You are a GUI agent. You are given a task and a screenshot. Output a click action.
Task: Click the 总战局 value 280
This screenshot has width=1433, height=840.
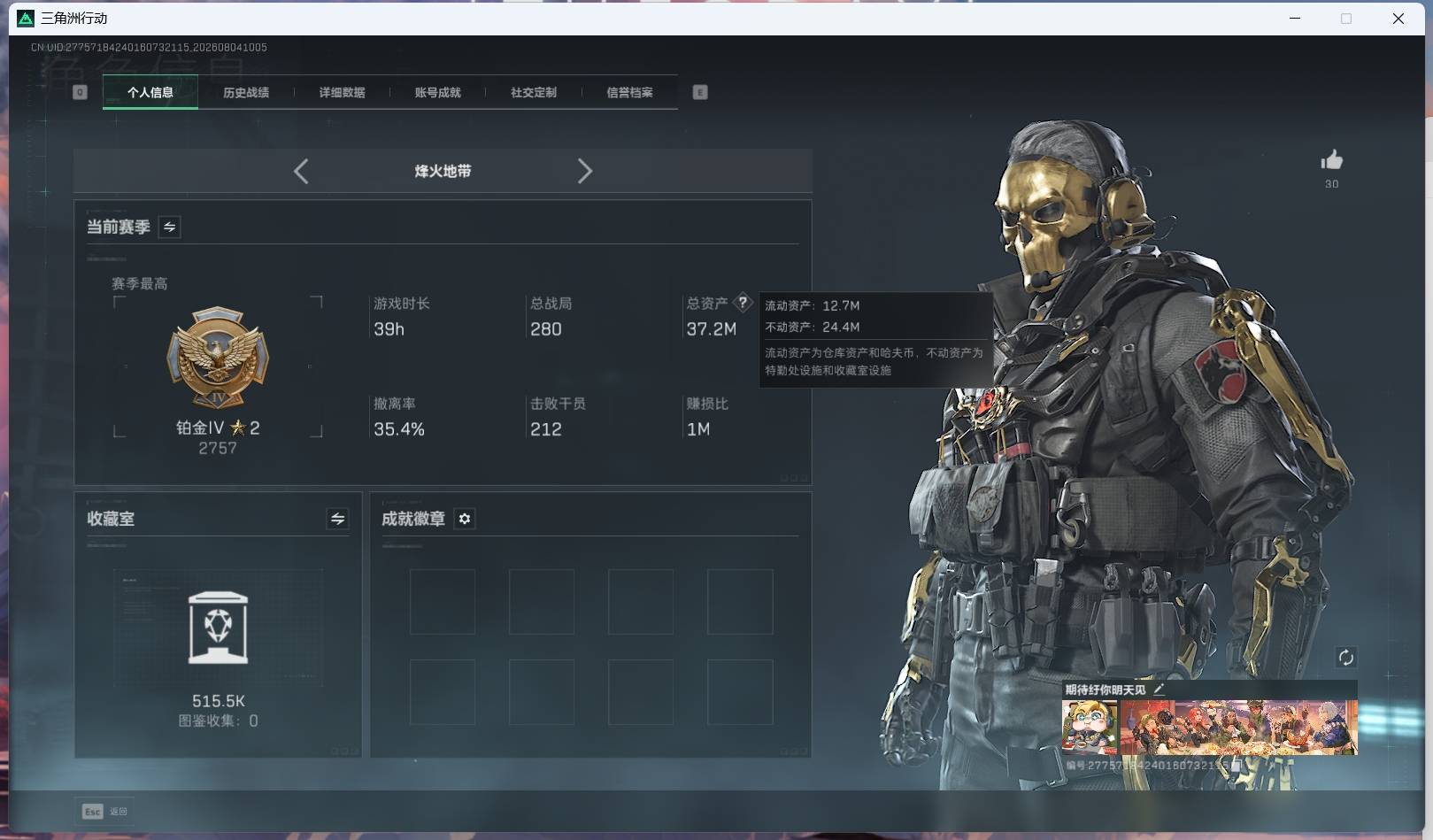[546, 329]
